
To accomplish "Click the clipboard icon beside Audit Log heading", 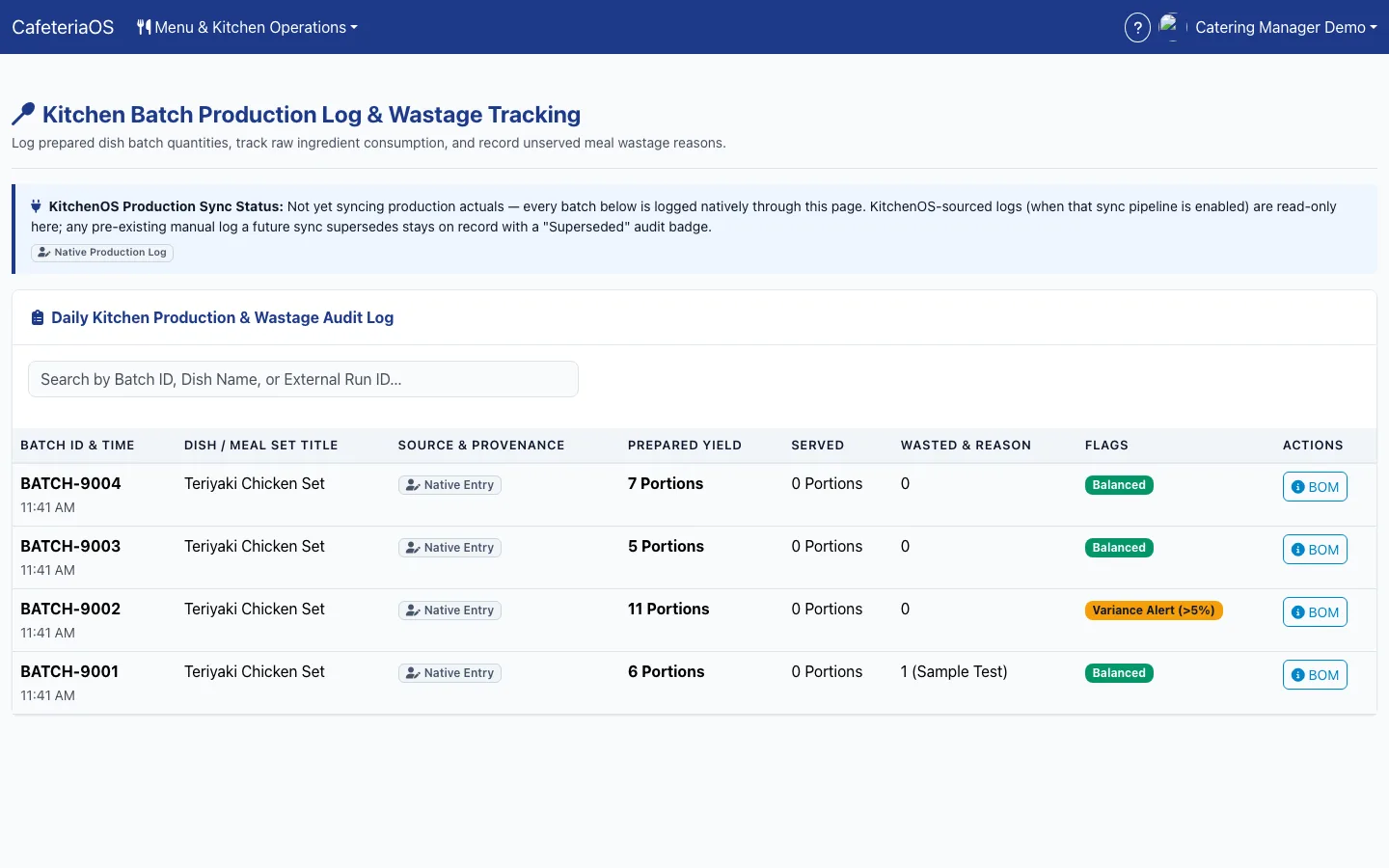I will pyautogui.click(x=38, y=318).
